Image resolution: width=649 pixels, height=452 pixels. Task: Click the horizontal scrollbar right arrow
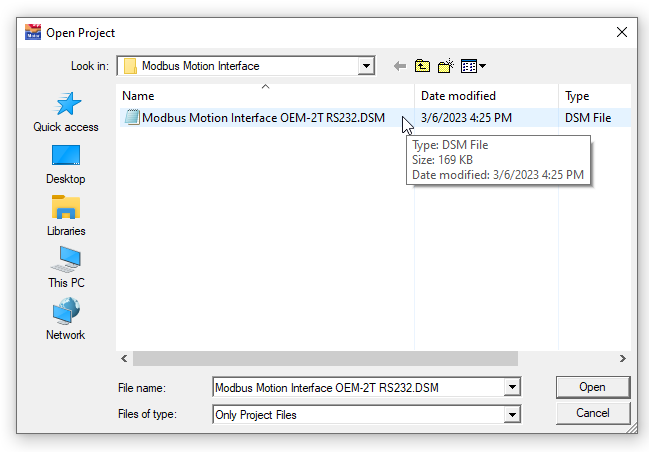coord(623,358)
